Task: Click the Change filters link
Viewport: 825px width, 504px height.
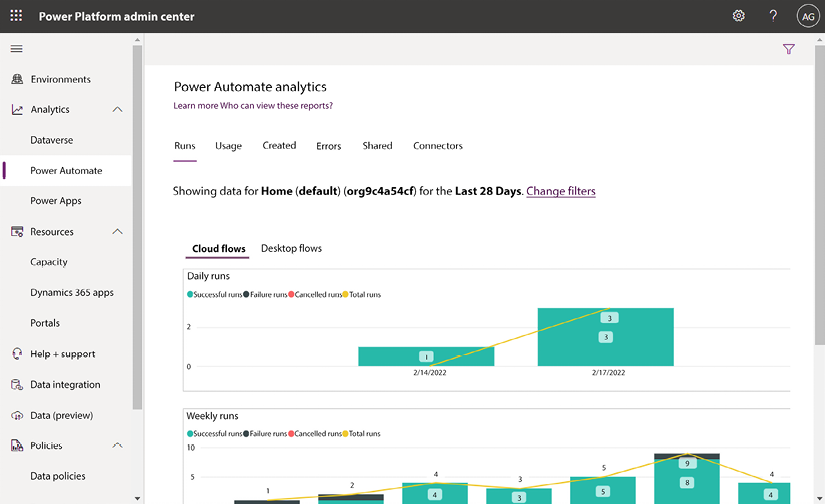Action: pyautogui.click(x=561, y=191)
